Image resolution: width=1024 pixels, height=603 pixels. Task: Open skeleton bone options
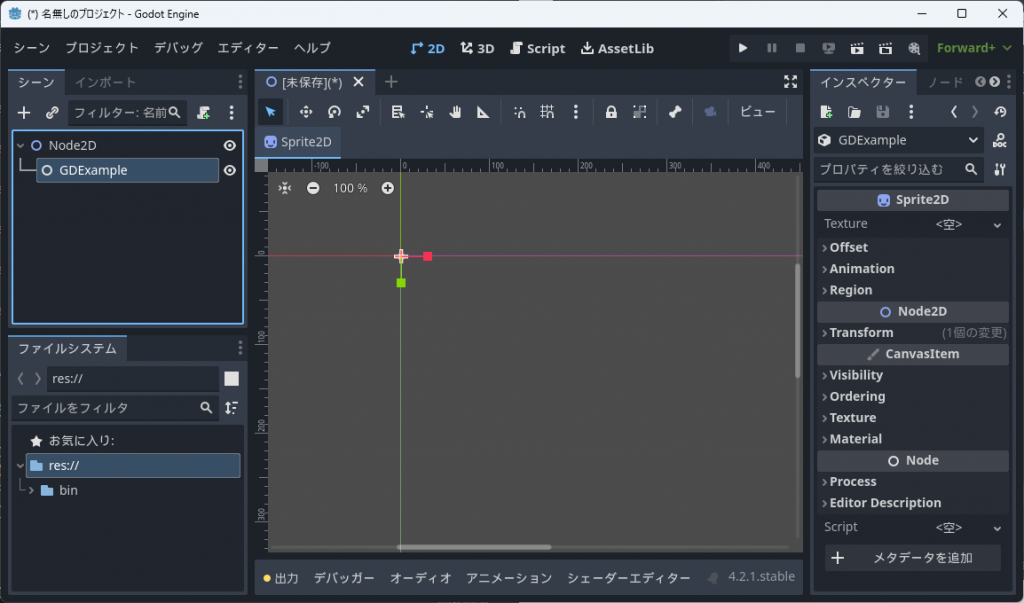[675, 112]
